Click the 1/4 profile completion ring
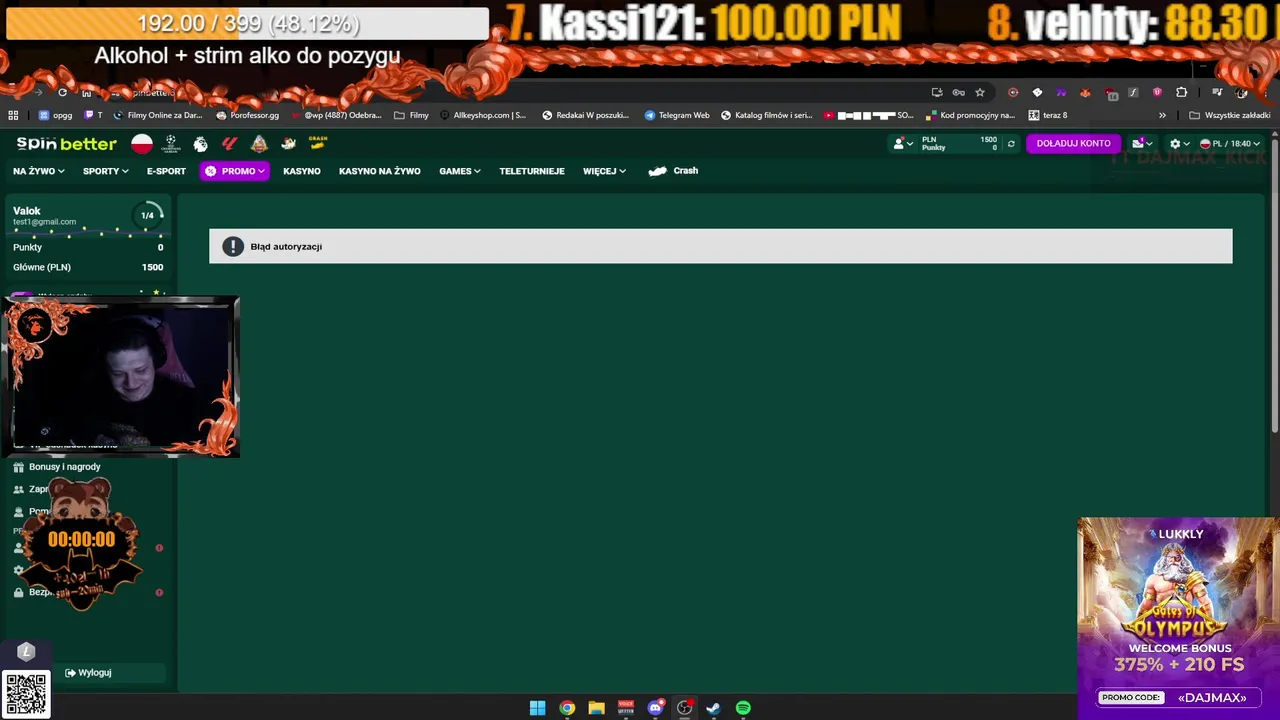 147,215
